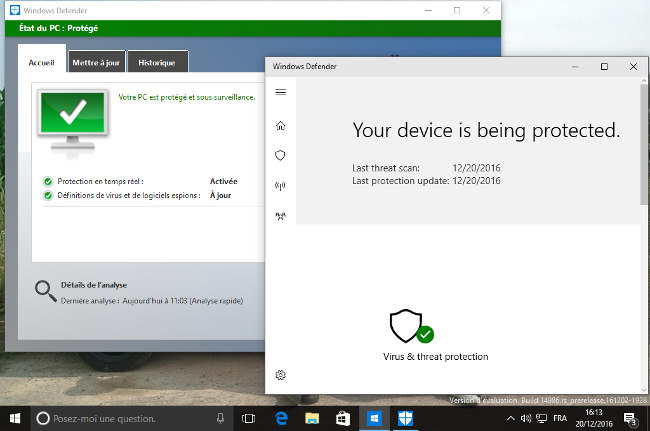The image size is (650, 431).
Task: Switch to the blue Windows app on the taskbar
Action: pos(374,419)
